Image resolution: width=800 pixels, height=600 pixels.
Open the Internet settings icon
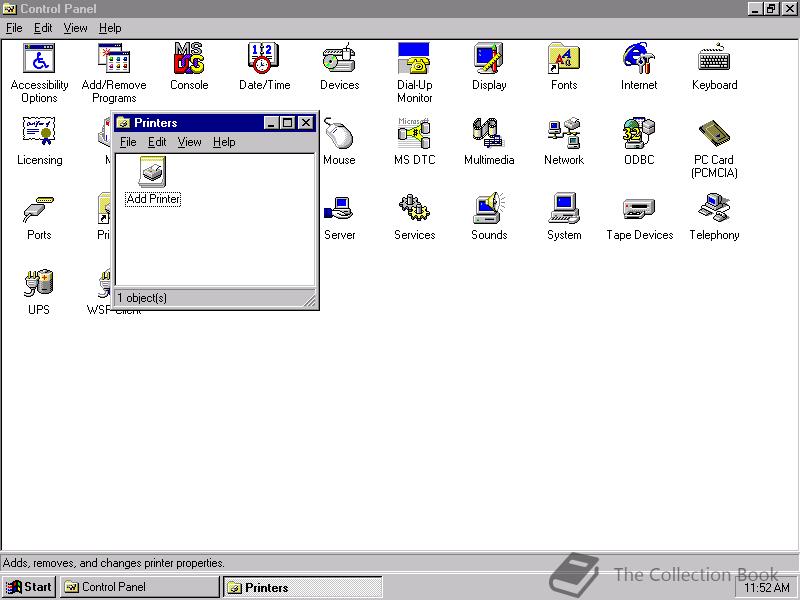(x=639, y=67)
